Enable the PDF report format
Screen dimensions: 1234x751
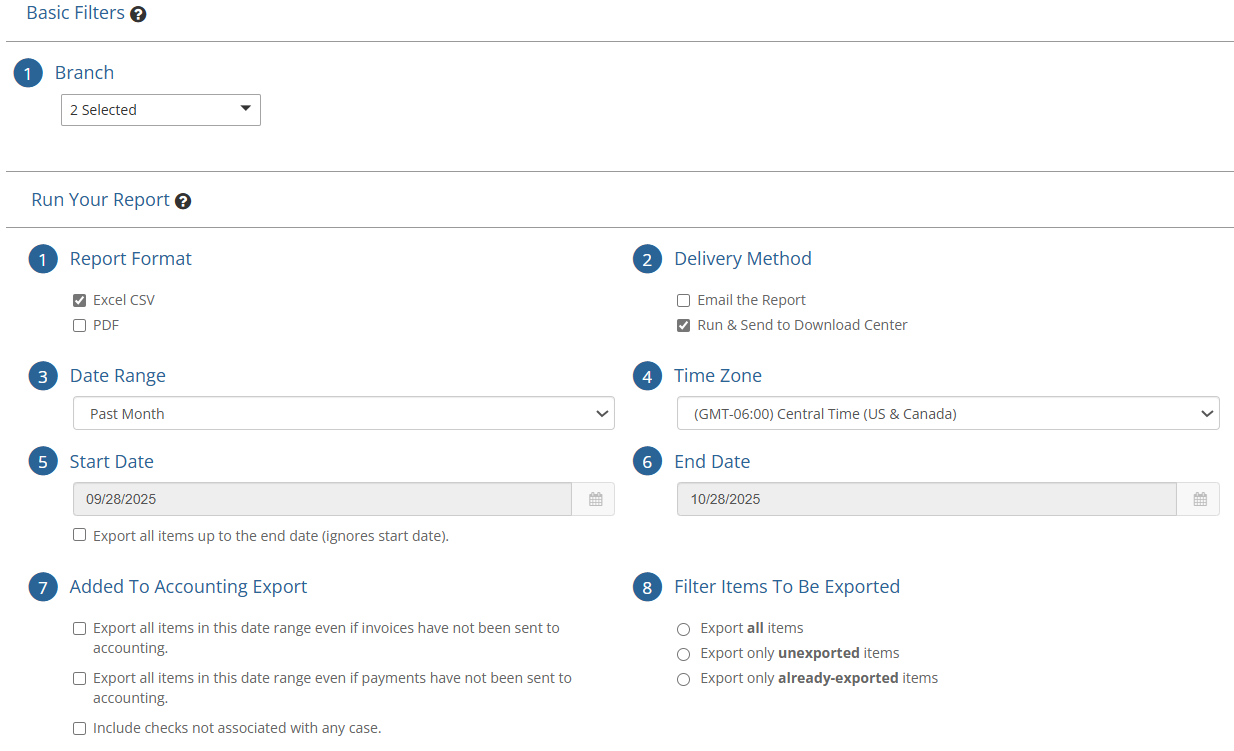pyautogui.click(x=79, y=325)
